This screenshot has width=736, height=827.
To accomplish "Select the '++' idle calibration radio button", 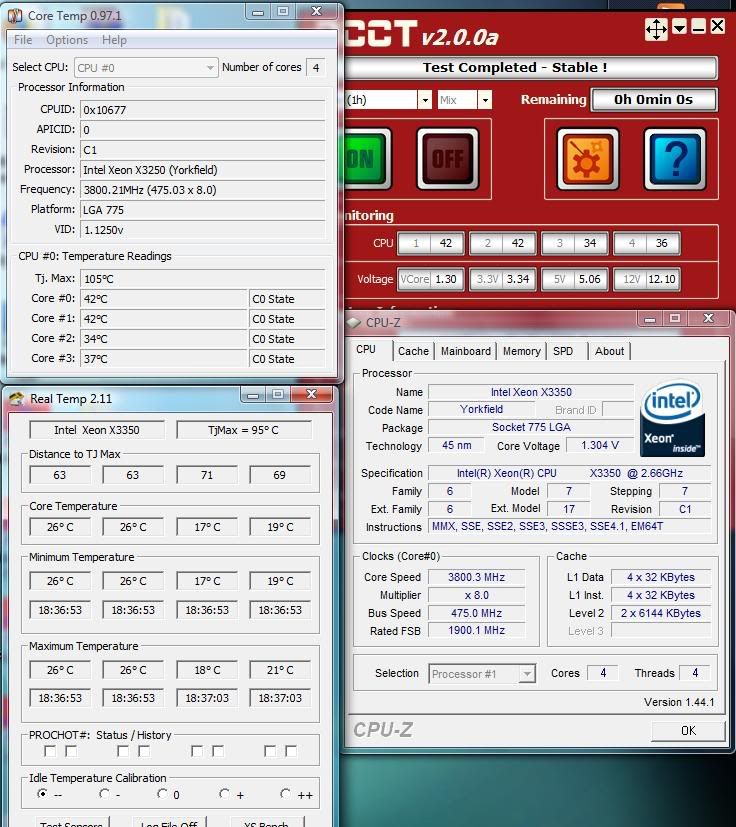I will pos(285,793).
